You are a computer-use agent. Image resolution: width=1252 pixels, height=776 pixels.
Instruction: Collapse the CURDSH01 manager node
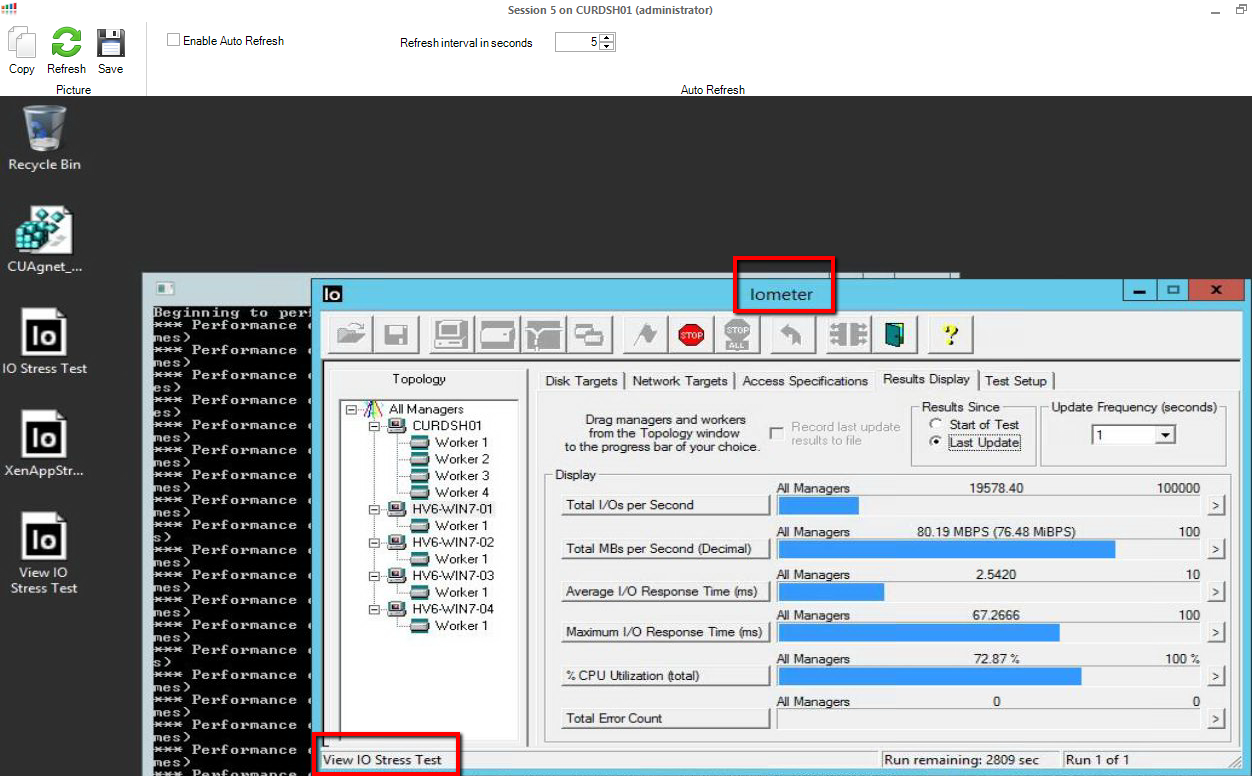coord(374,426)
